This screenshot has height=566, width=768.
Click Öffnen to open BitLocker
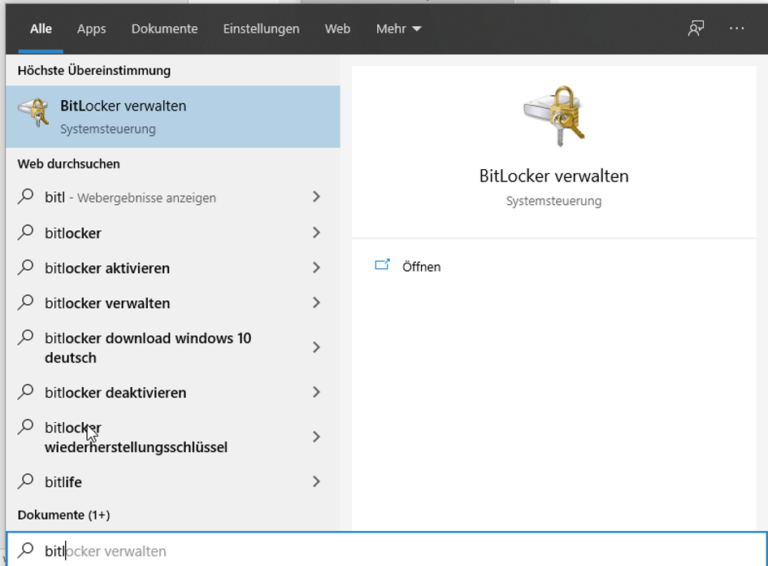pos(421,267)
